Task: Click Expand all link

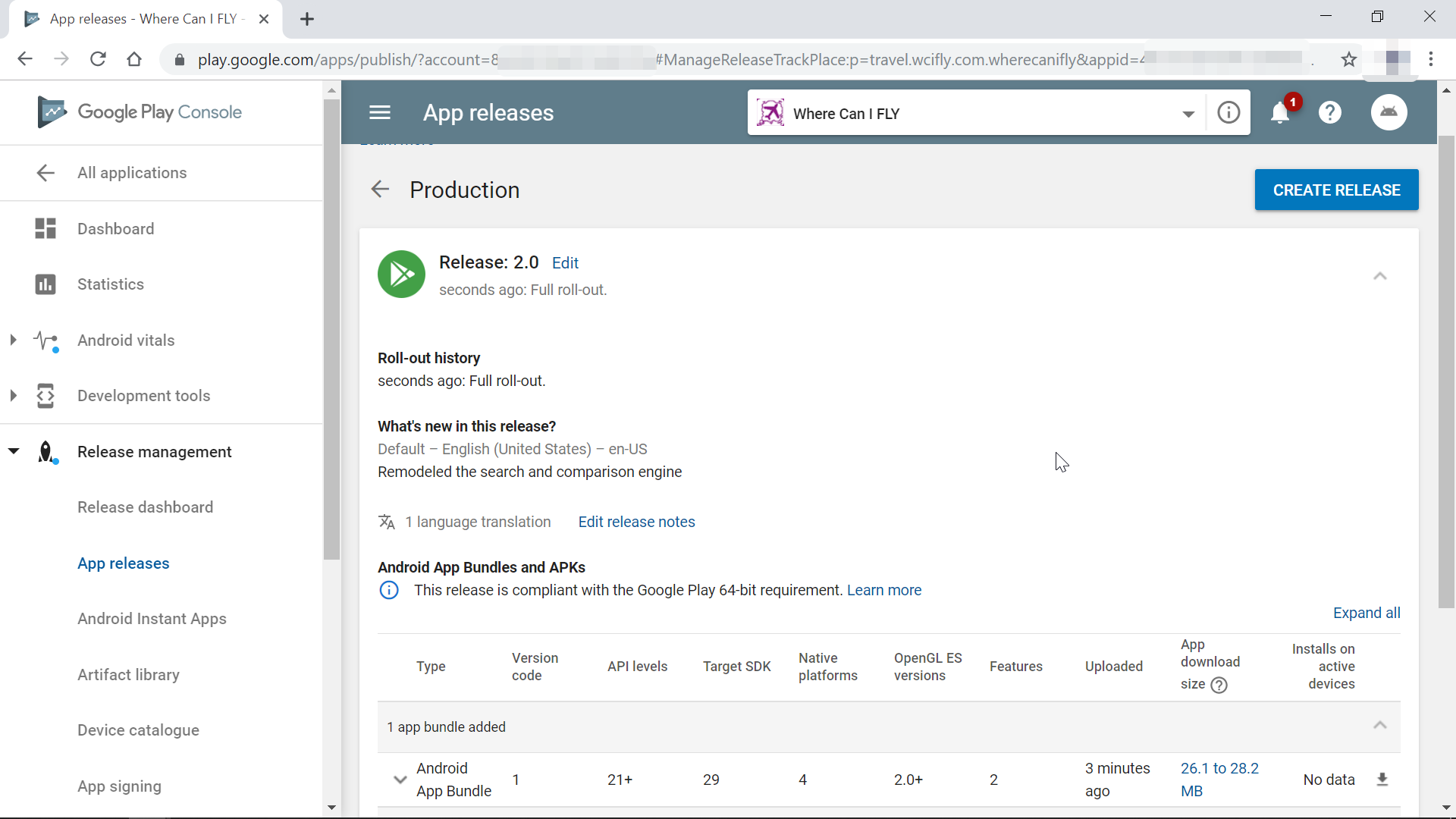Action: pos(1367,613)
